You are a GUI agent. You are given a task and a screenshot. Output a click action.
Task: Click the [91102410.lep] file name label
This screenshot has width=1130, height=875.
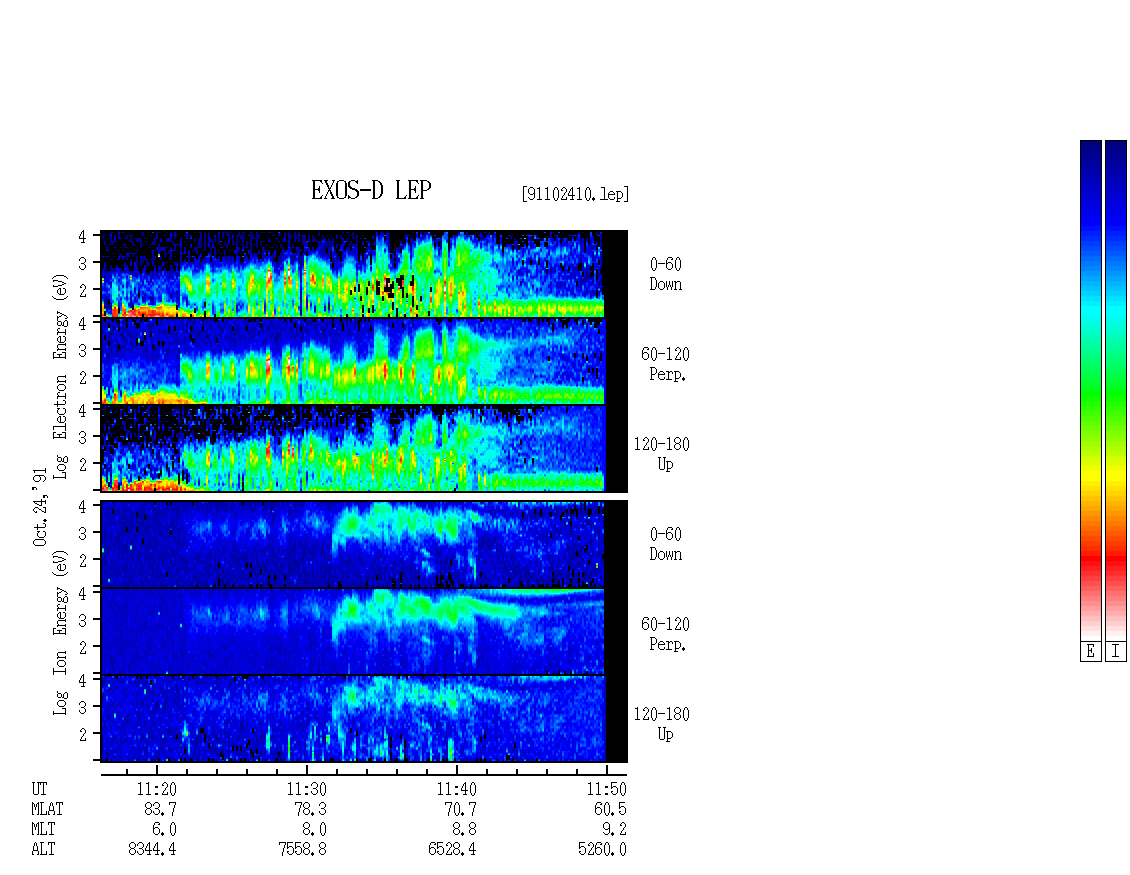pos(575,194)
